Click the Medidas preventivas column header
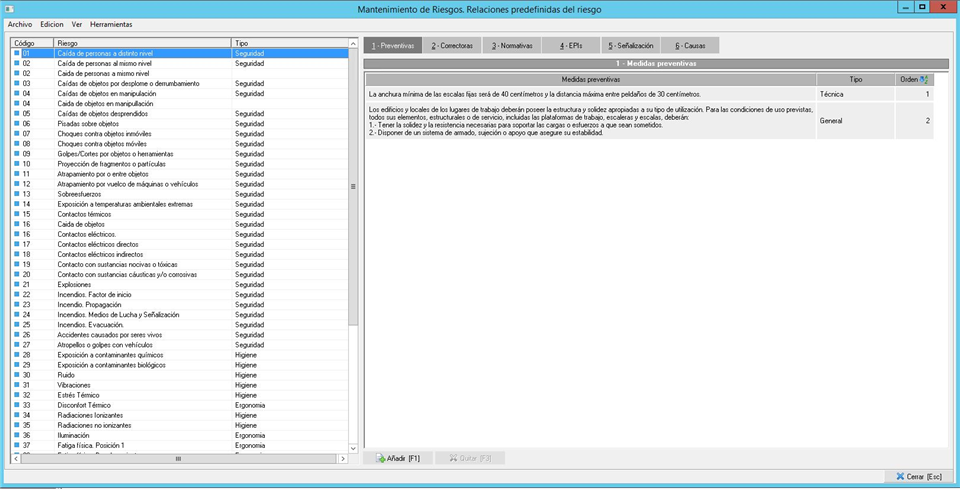The width and height of the screenshot is (960, 489). [x=591, y=80]
